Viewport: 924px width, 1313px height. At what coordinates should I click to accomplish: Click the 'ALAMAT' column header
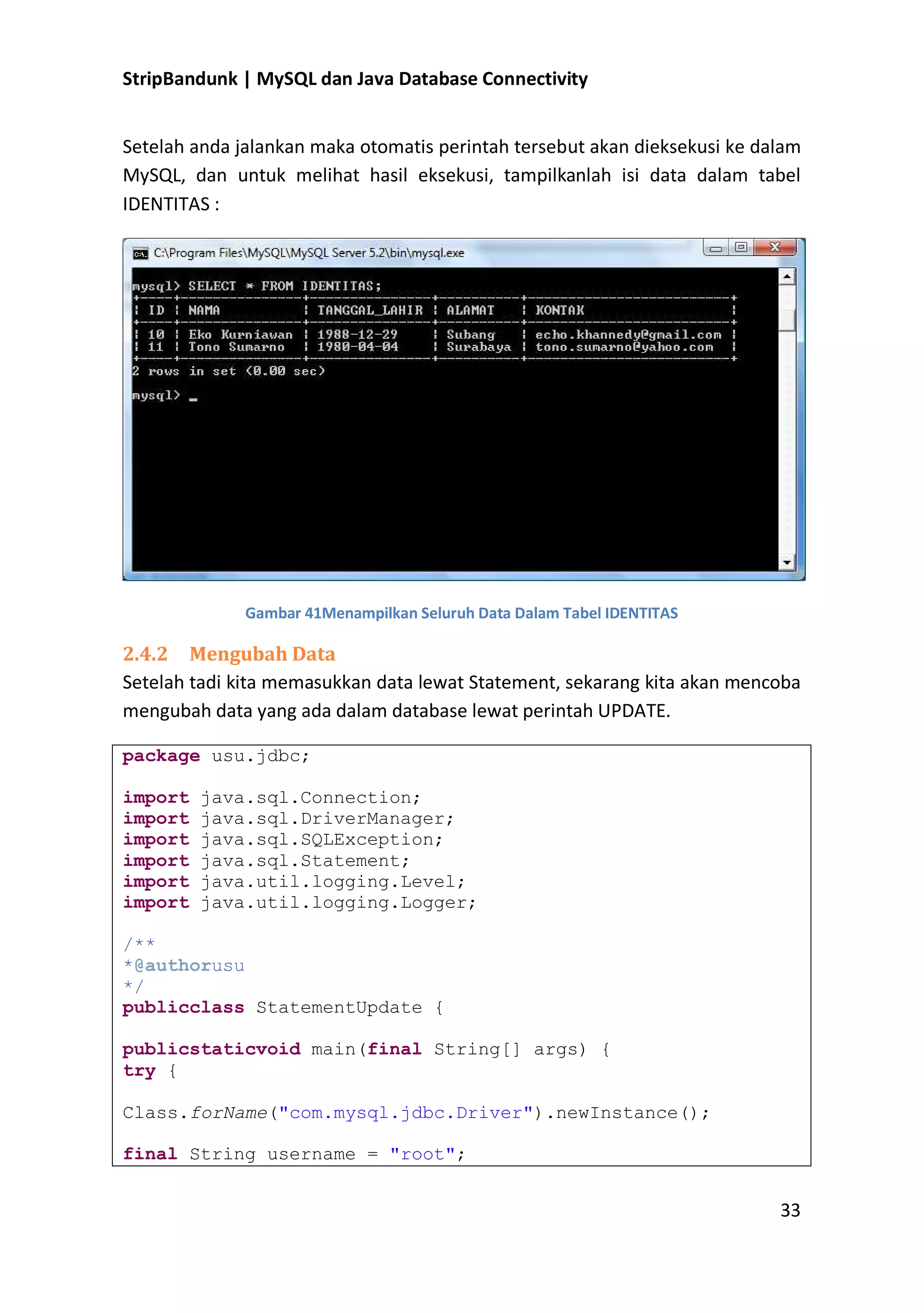[470, 310]
